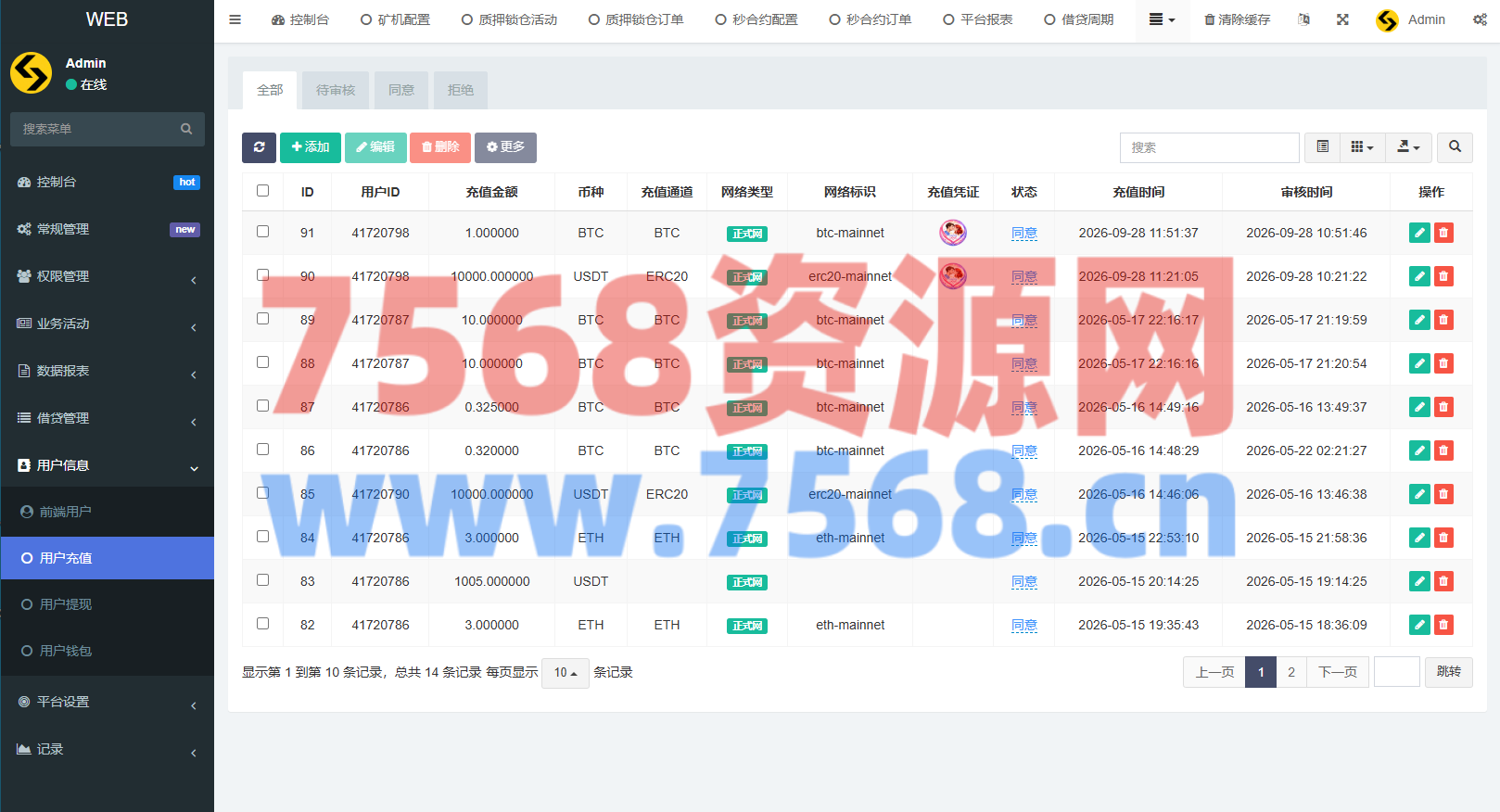Viewport: 1500px width, 812px height.
Task: Edit row 84 with green pencil icon
Action: coord(1419,538)
